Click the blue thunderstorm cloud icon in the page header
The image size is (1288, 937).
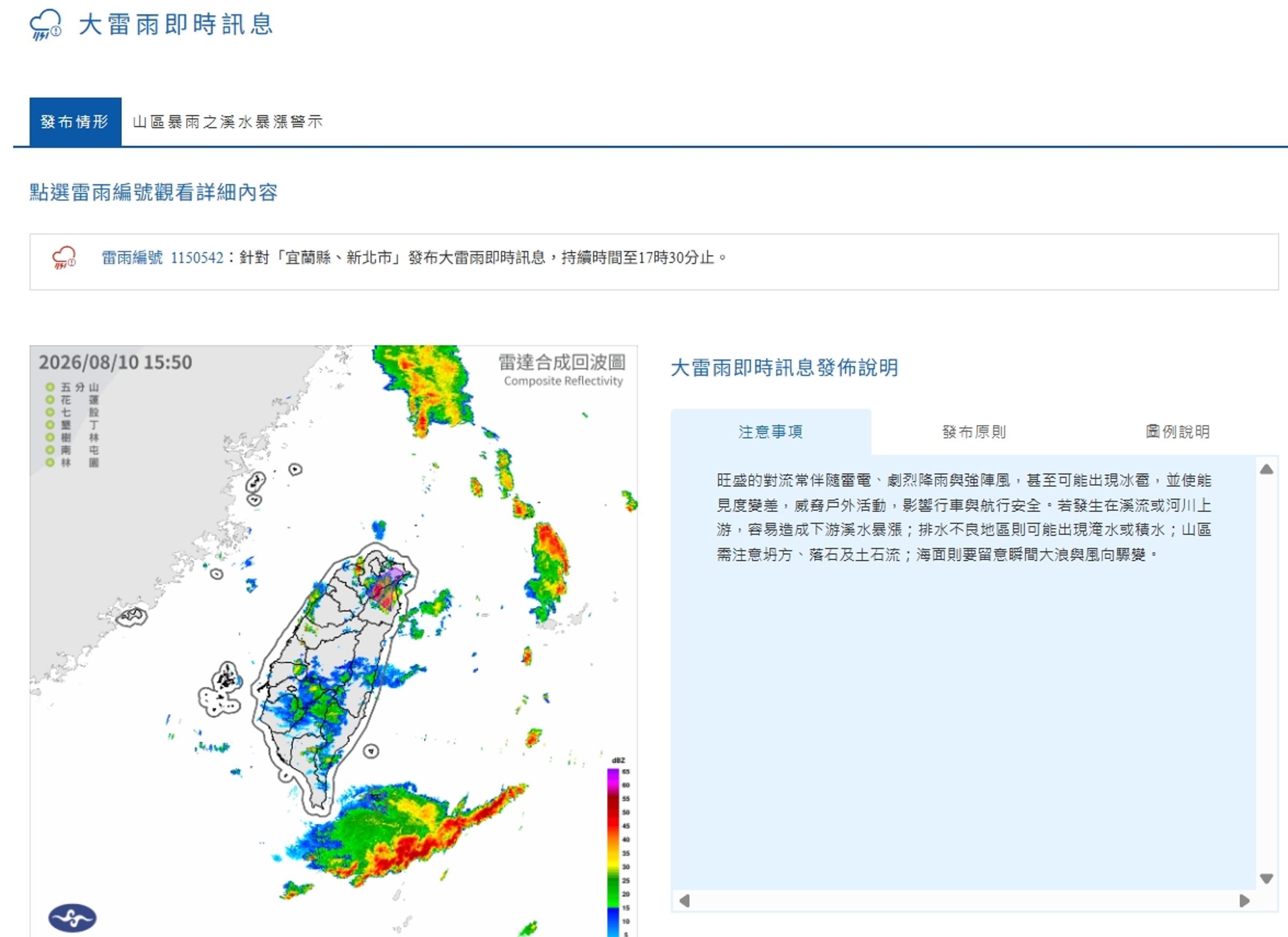(46, 25)
